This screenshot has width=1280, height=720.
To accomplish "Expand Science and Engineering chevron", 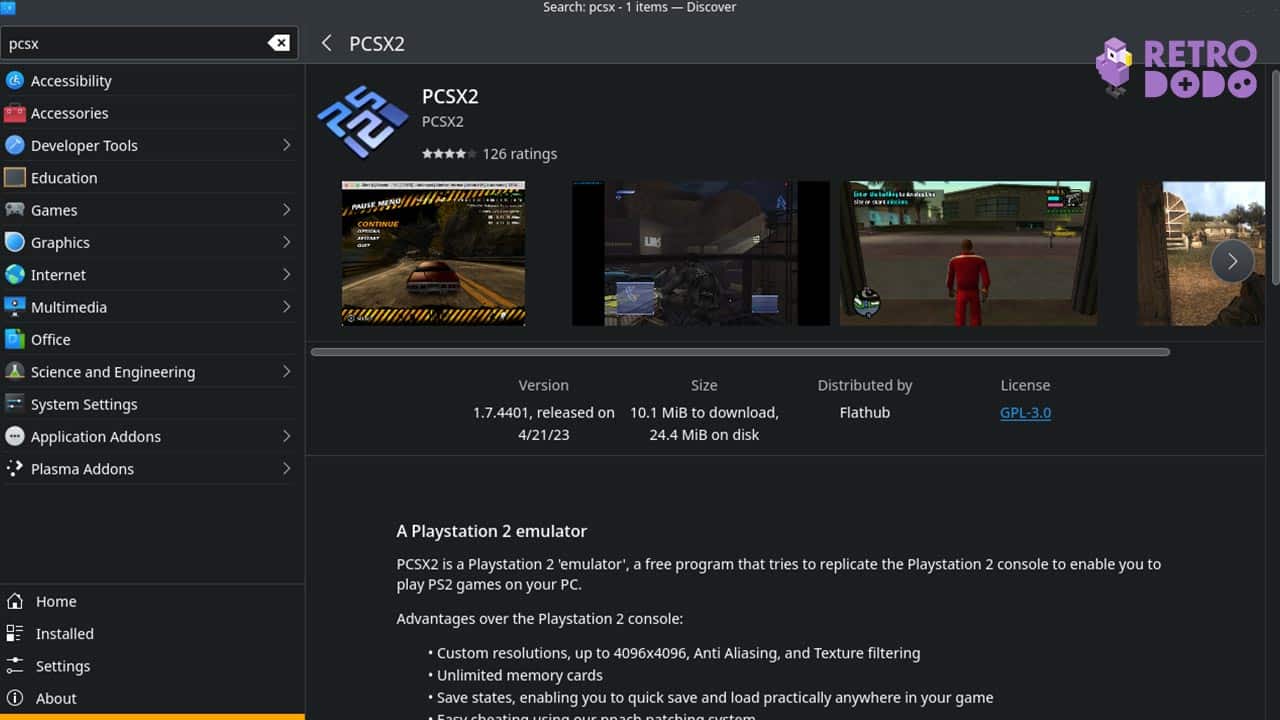I will tap(286, 371).
